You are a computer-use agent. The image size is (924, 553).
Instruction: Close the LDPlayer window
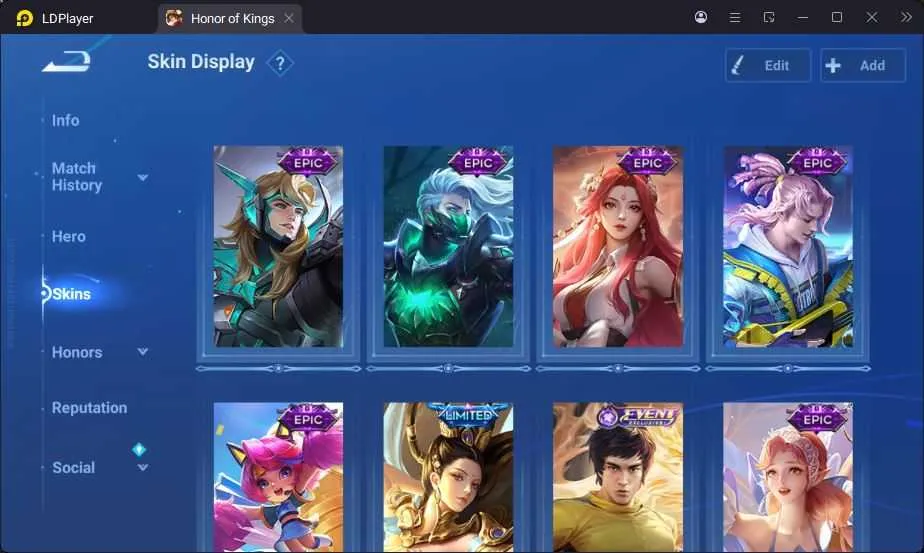click(872, 17)
